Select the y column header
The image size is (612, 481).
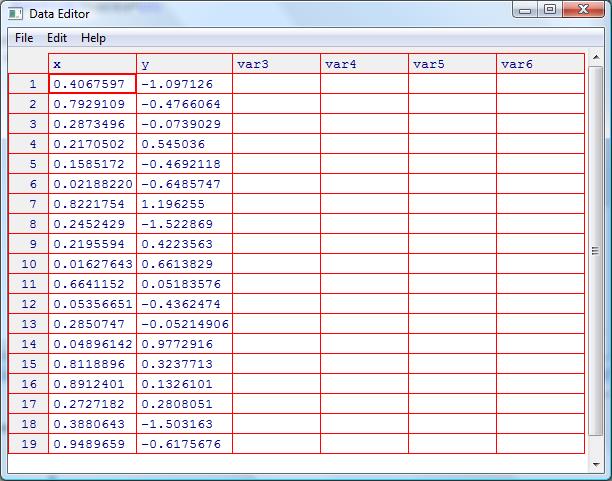tap(185, 64)
